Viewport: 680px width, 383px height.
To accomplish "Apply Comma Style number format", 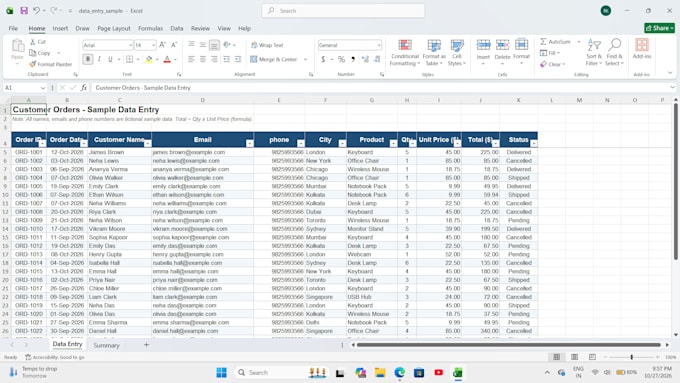I will (353, 59).
